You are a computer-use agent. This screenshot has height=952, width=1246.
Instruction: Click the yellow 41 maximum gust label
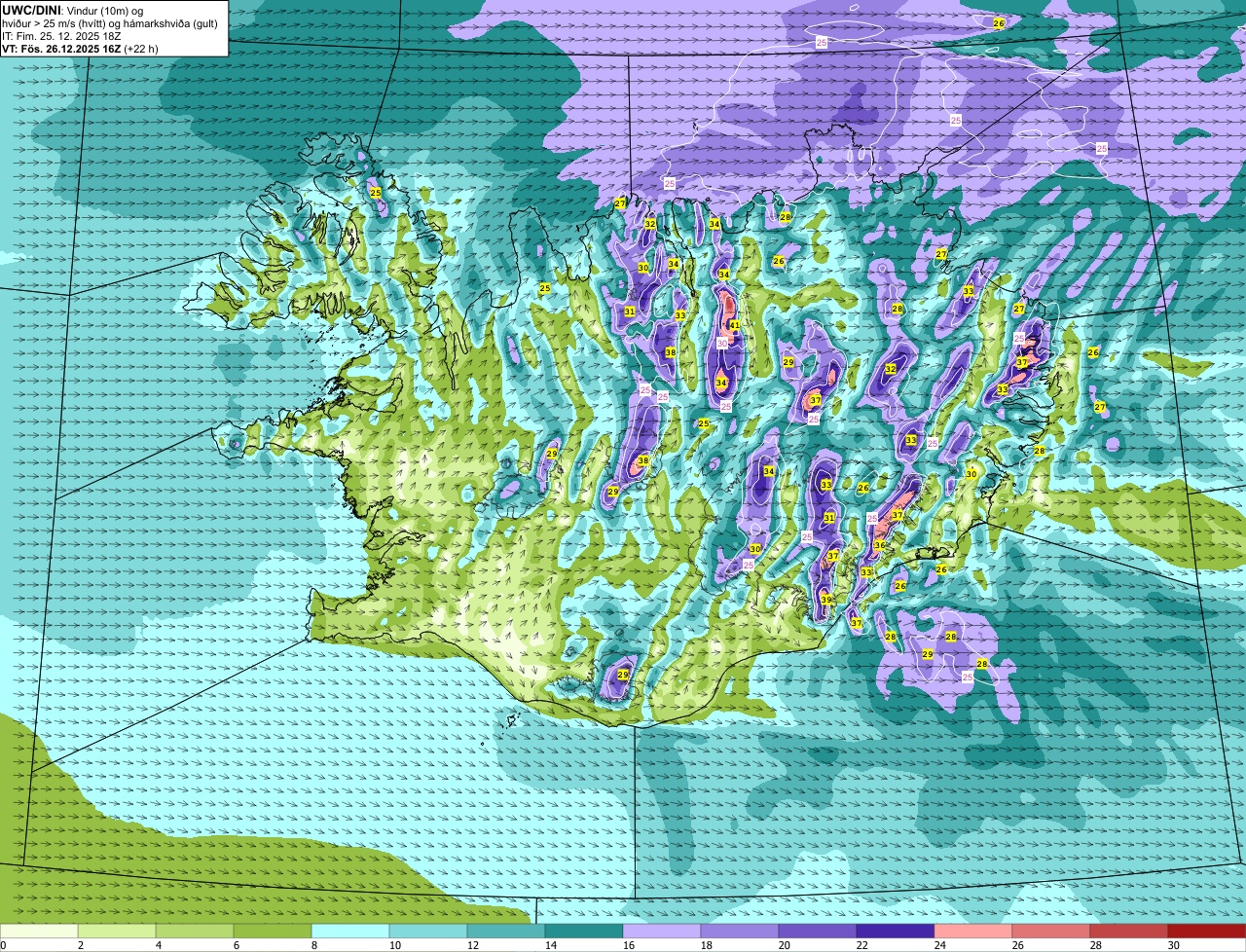tap(734, 325)
